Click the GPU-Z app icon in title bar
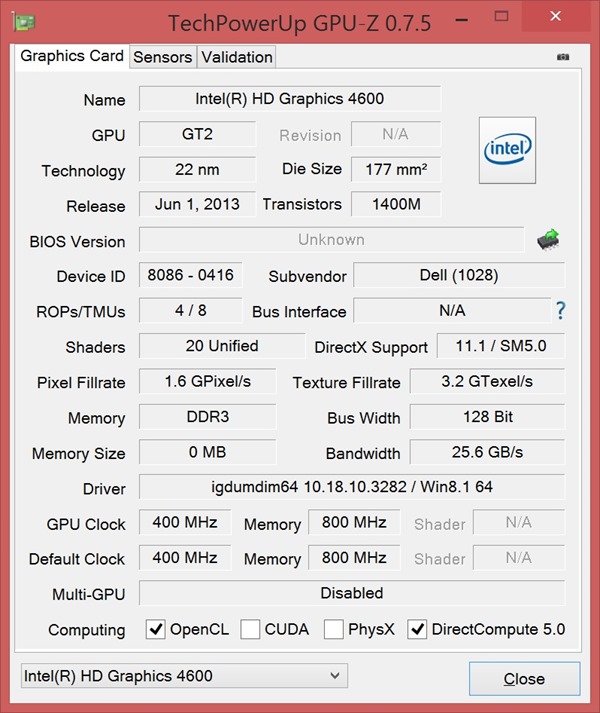This screenshot has height=713, width=600. click(x=24, y=22)
